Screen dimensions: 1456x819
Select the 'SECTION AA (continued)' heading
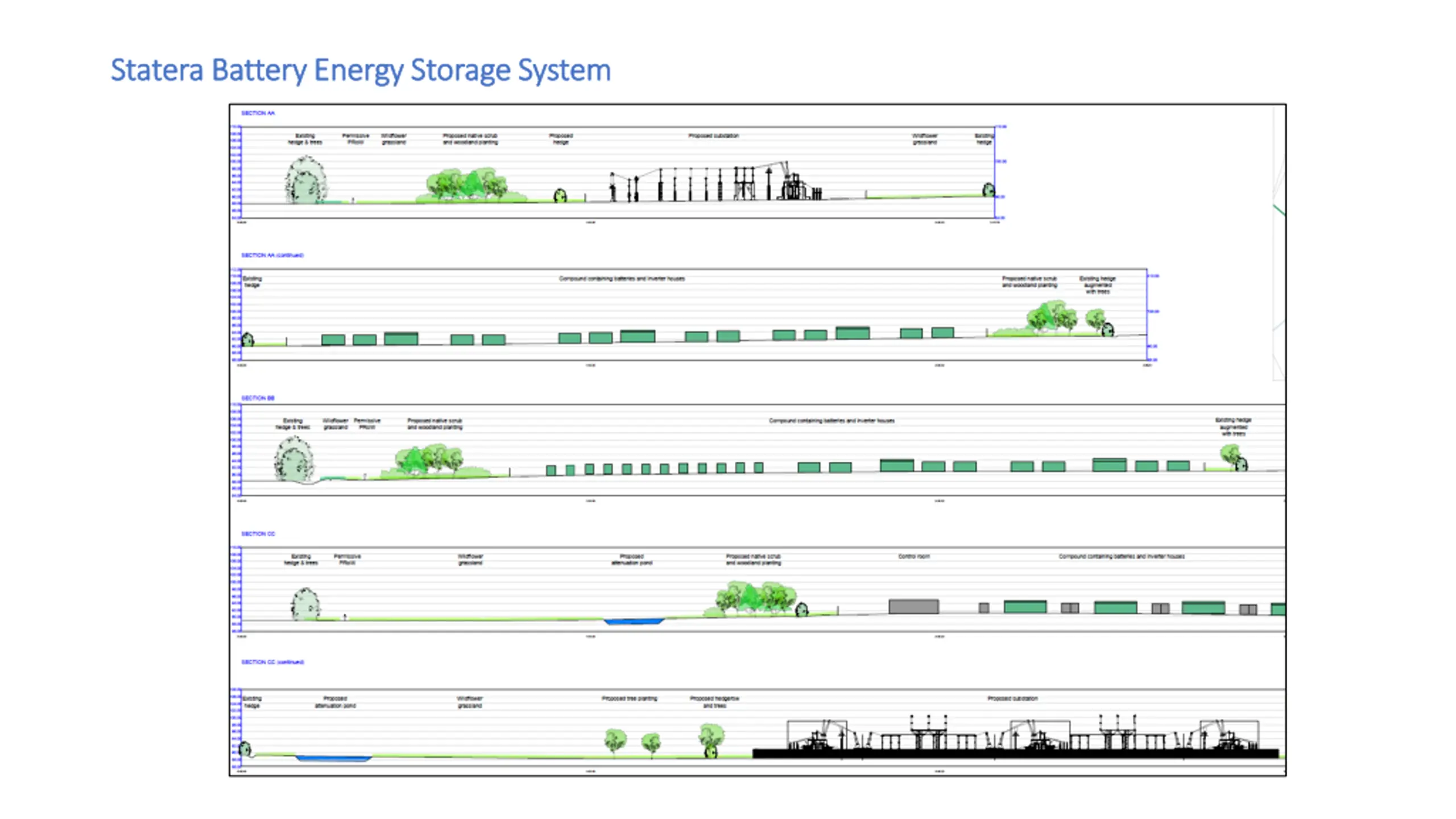272,255
